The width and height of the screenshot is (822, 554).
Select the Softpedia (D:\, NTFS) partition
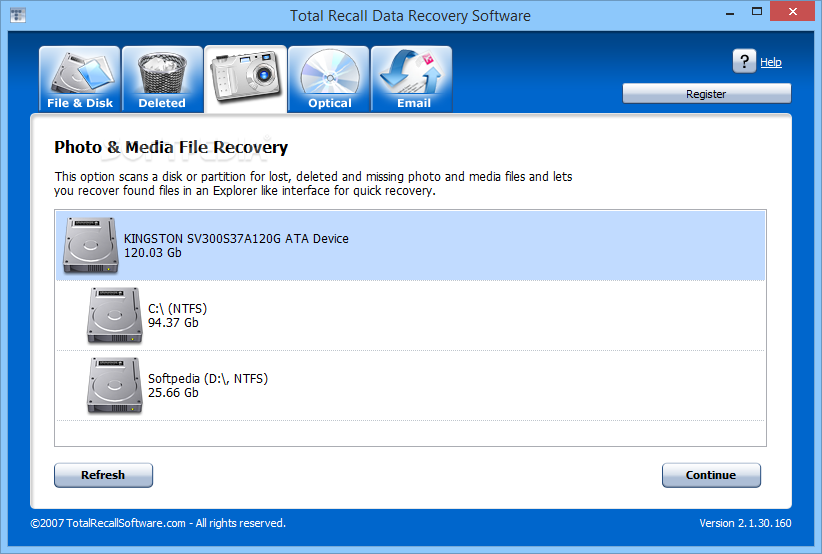(410, 386)
